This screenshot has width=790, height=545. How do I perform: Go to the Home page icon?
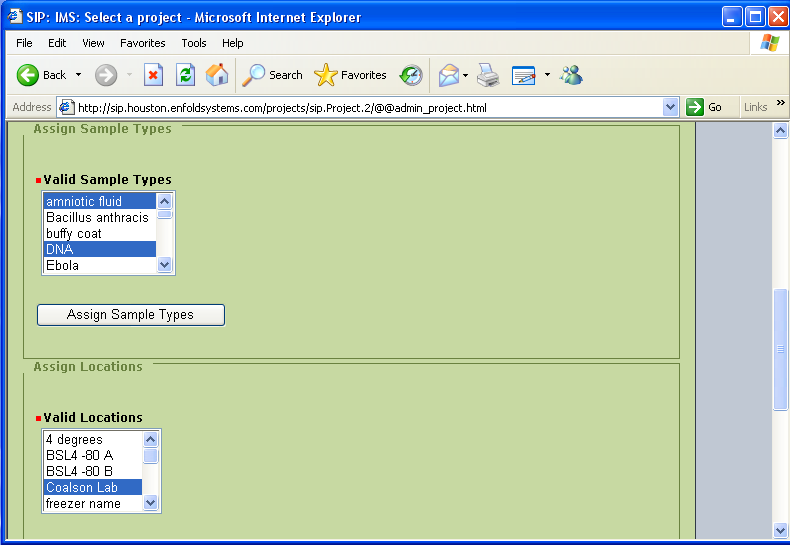point(216,75)
